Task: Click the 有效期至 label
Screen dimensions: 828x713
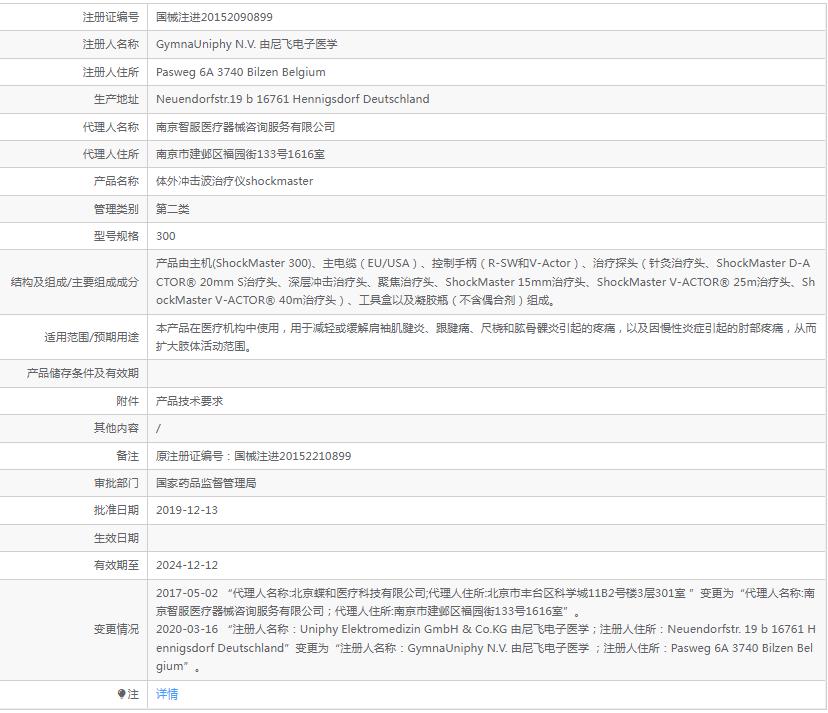Action: click(116, 565)
